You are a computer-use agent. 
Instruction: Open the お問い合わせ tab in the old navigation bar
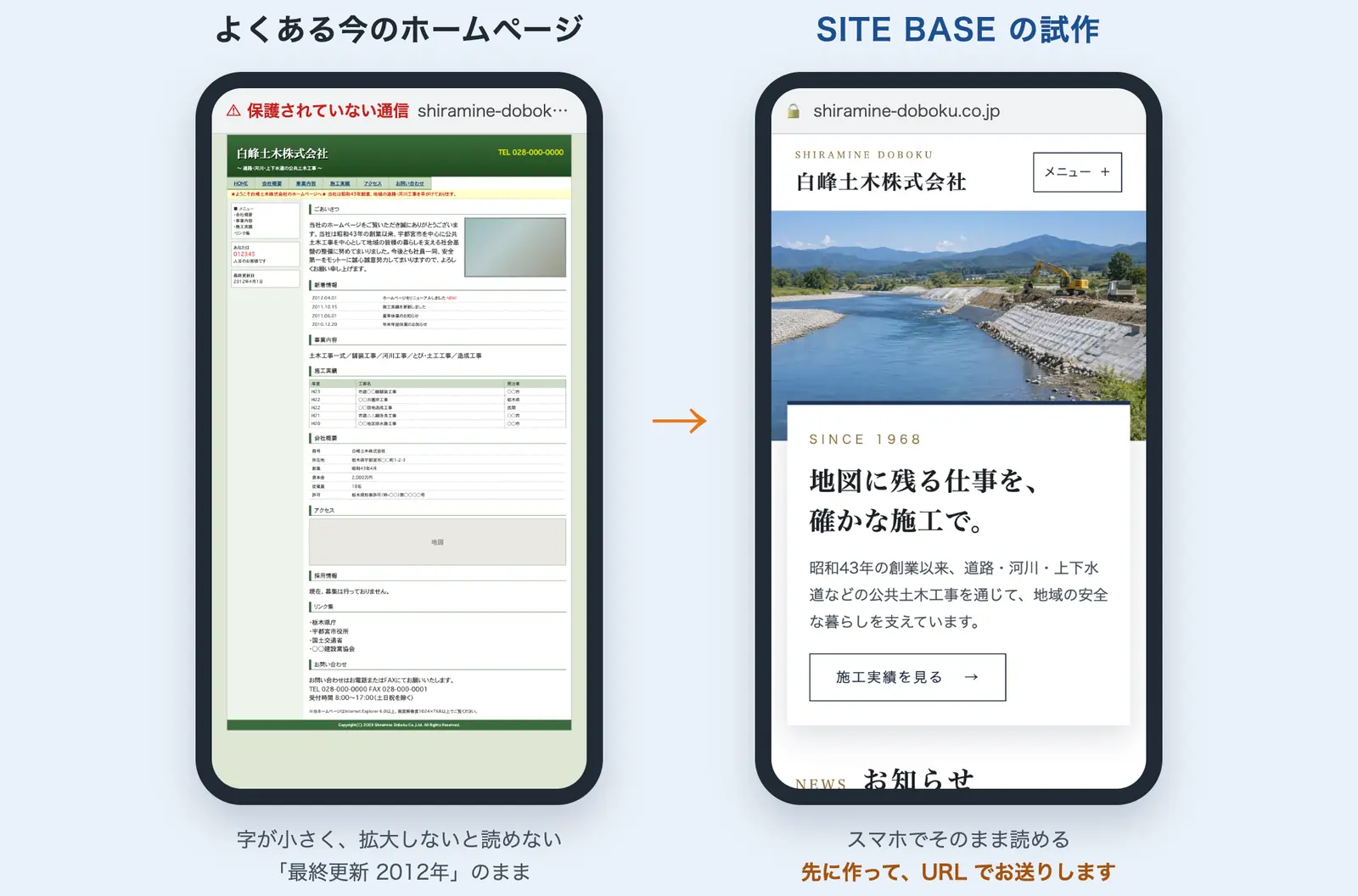pyautogui.click(x=410, y=183)
